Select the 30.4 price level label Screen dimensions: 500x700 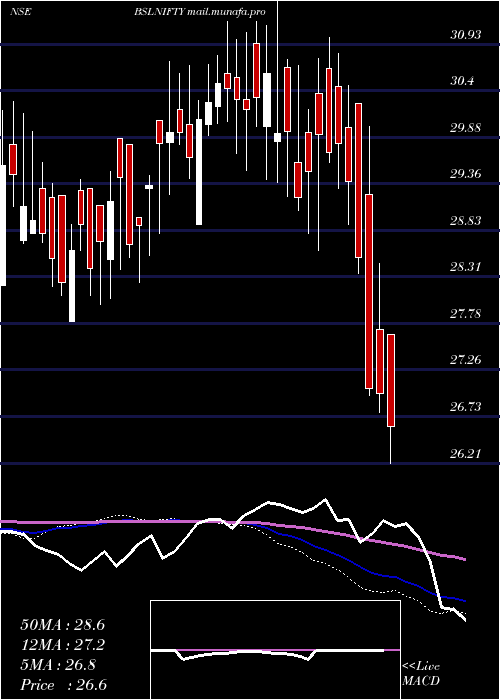coord(462,81)
